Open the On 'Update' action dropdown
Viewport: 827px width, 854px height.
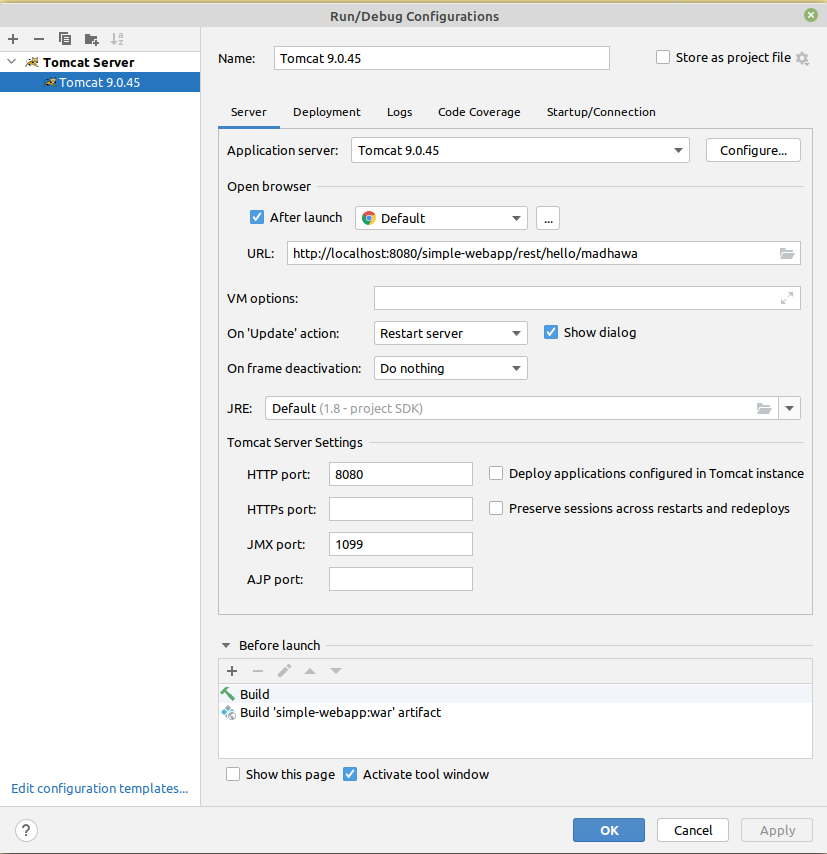451,333
